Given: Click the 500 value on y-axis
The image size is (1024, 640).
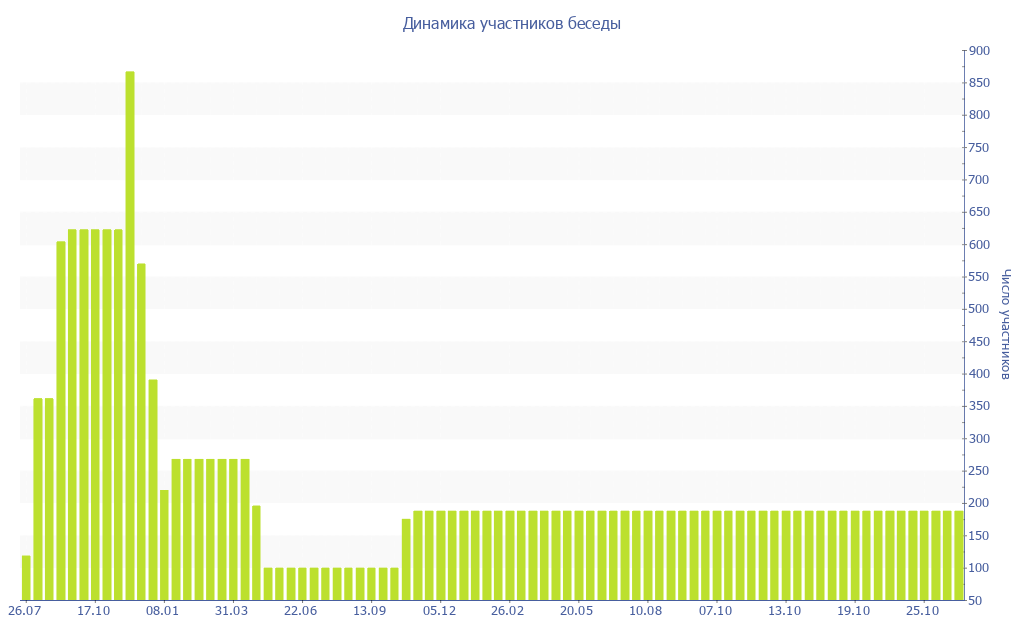Looking at the screenshot, I should pos(979,309).
